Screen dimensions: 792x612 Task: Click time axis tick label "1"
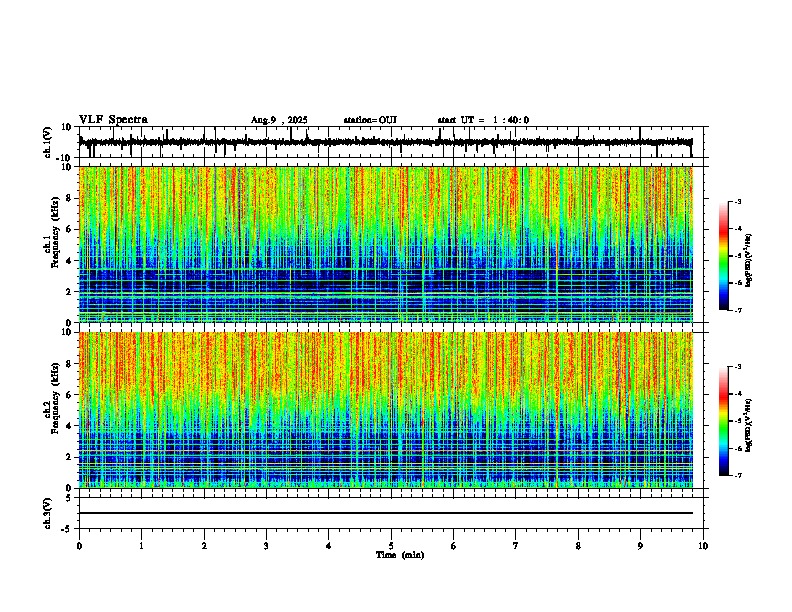(x=141, y=546)
